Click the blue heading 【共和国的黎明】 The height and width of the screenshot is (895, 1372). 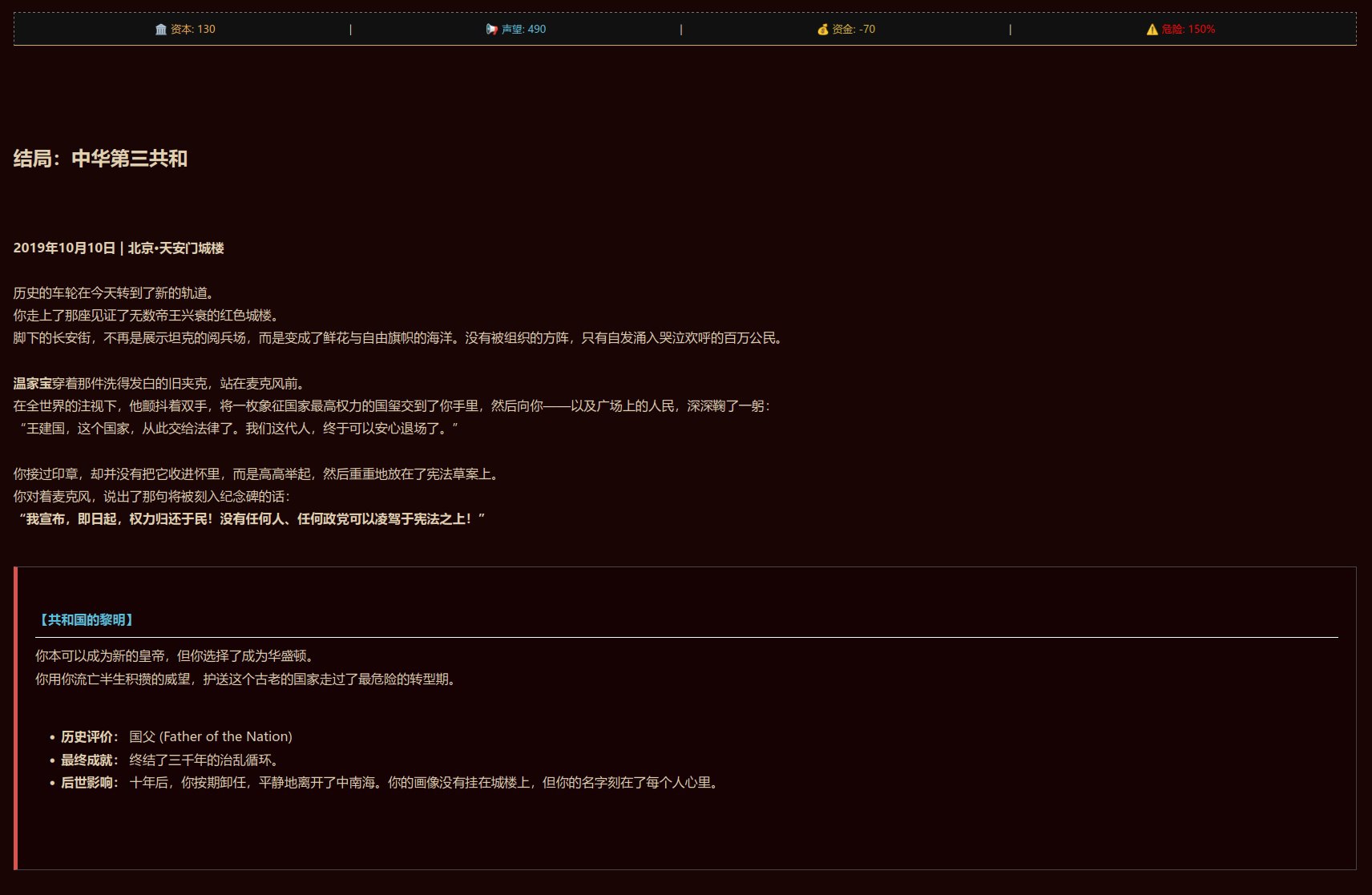(86, 620)
